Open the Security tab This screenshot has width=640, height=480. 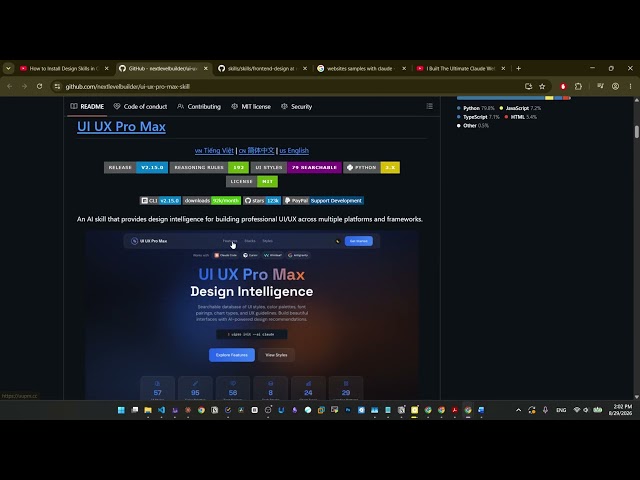297,107
